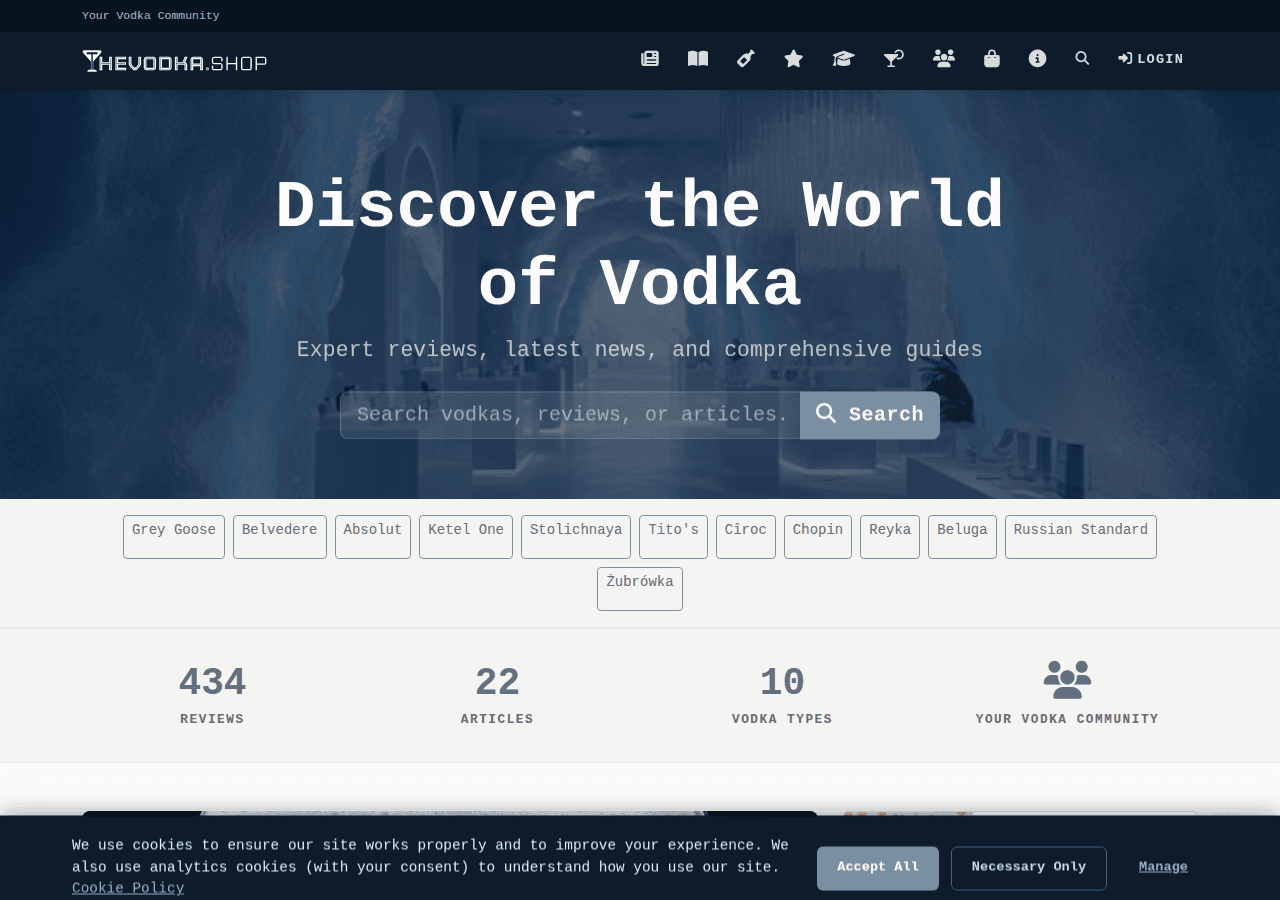Open the info circle icon
This screenshot has height=900, width=1280.
1038,59
